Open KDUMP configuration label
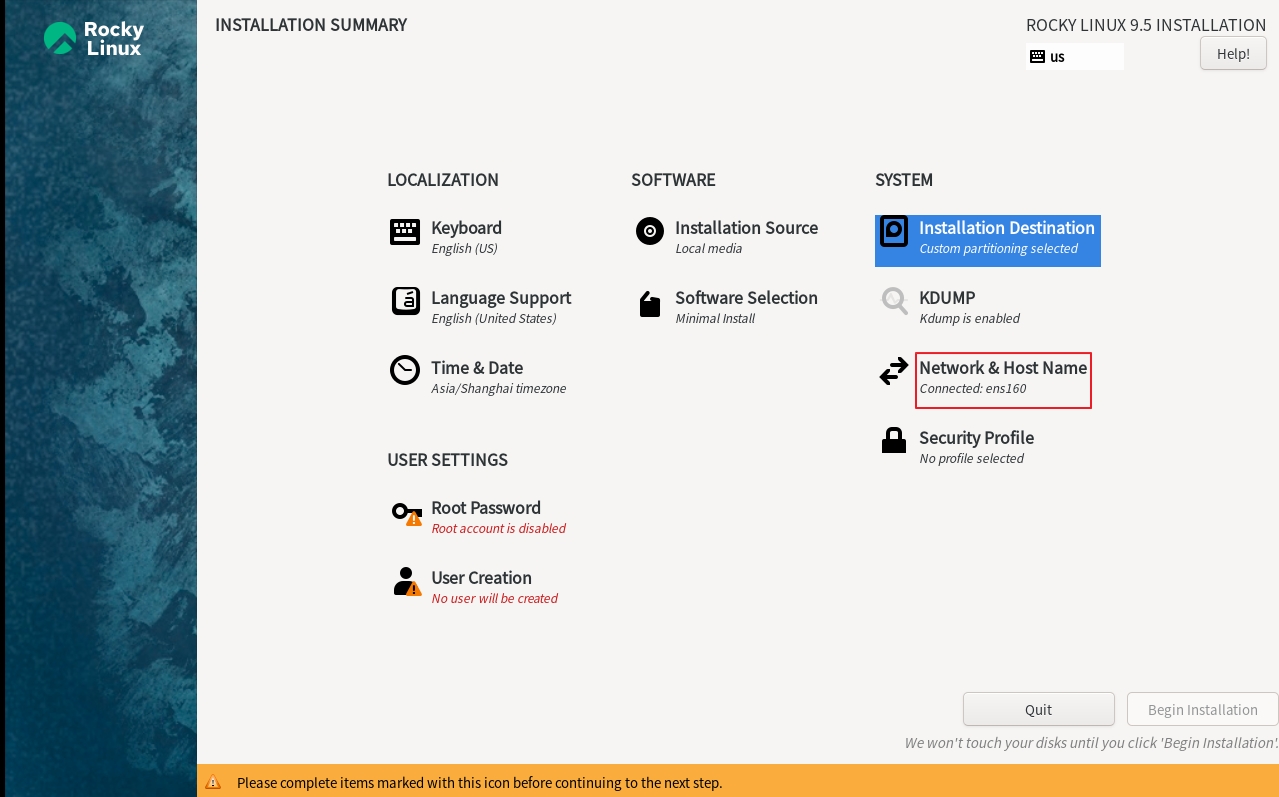1279x797 pixels. (x=947, y=298)
